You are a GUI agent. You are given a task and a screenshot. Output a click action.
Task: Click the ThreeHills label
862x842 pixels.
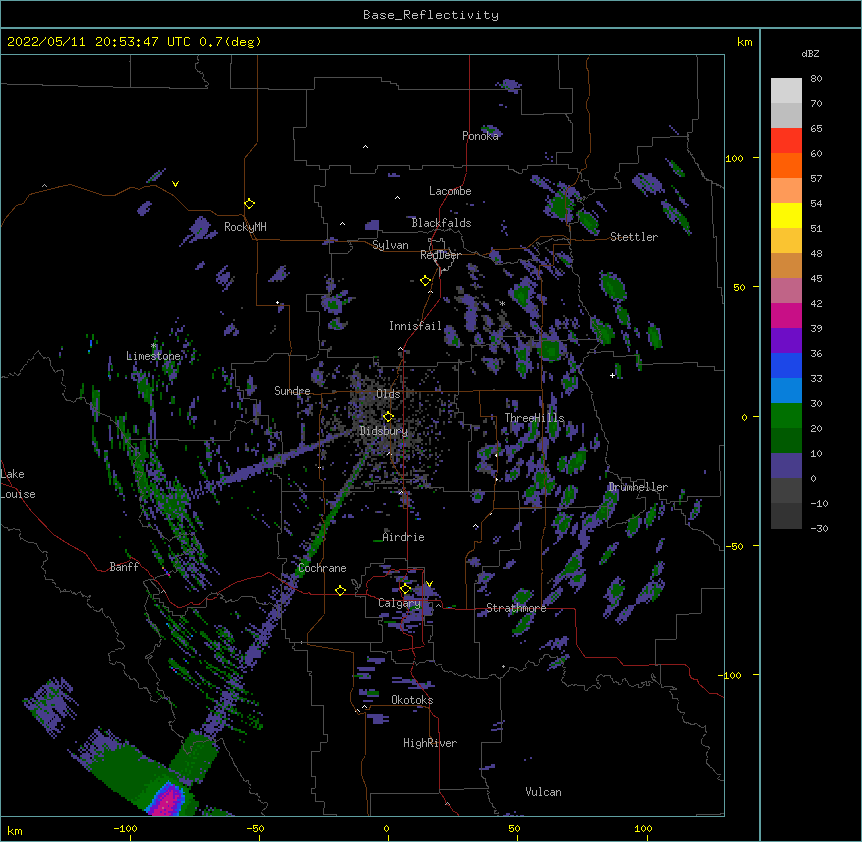[x=534, y=418]
